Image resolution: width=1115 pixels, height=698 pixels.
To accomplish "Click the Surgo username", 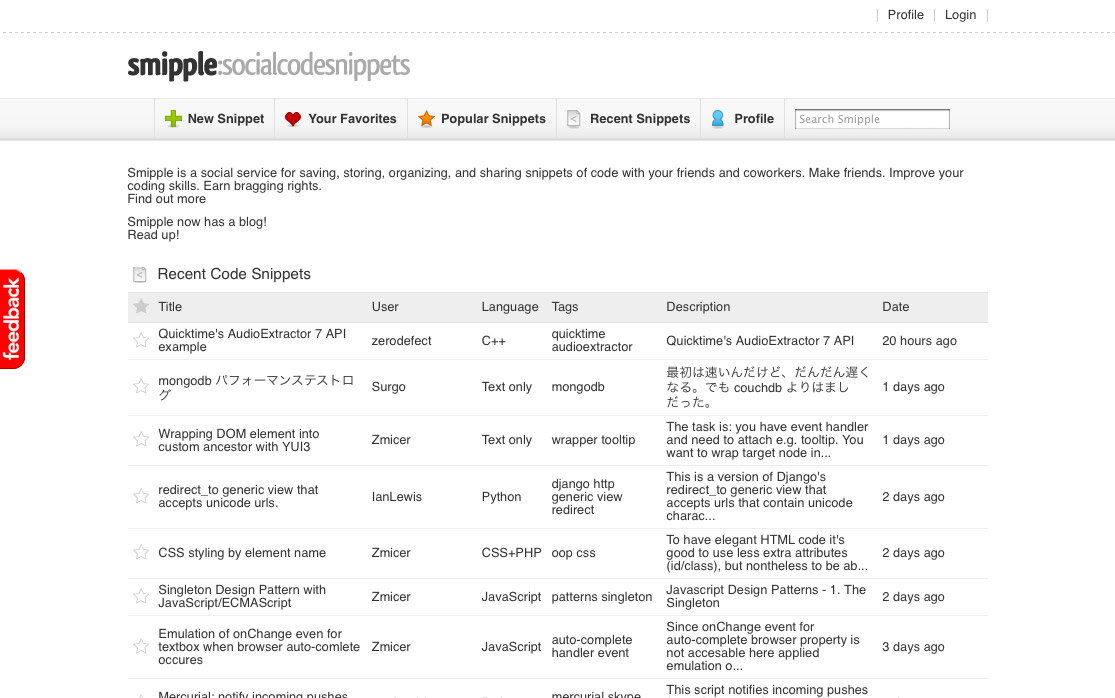I will tap(388, 387).
